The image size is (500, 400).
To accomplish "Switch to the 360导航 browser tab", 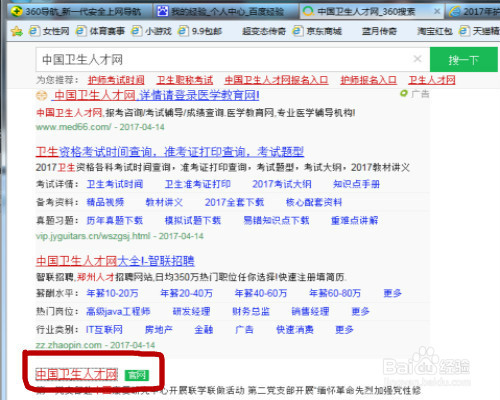I will tap(78, 11).
